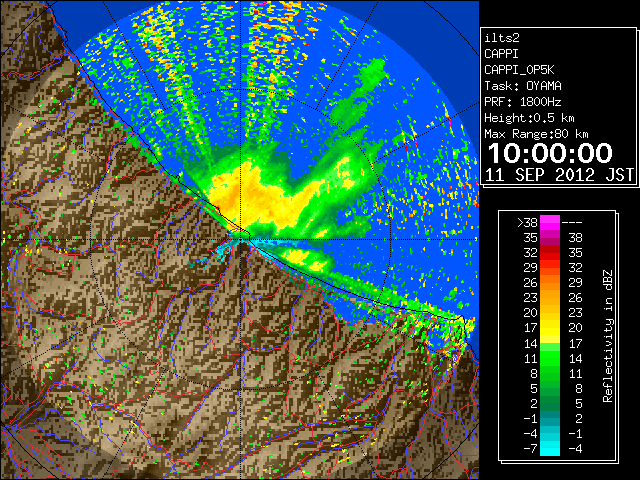The width and height of the screenshot is (640, 480).
Task: Click the 'ilts2' label in info box
Action: (x=502, y=38)
